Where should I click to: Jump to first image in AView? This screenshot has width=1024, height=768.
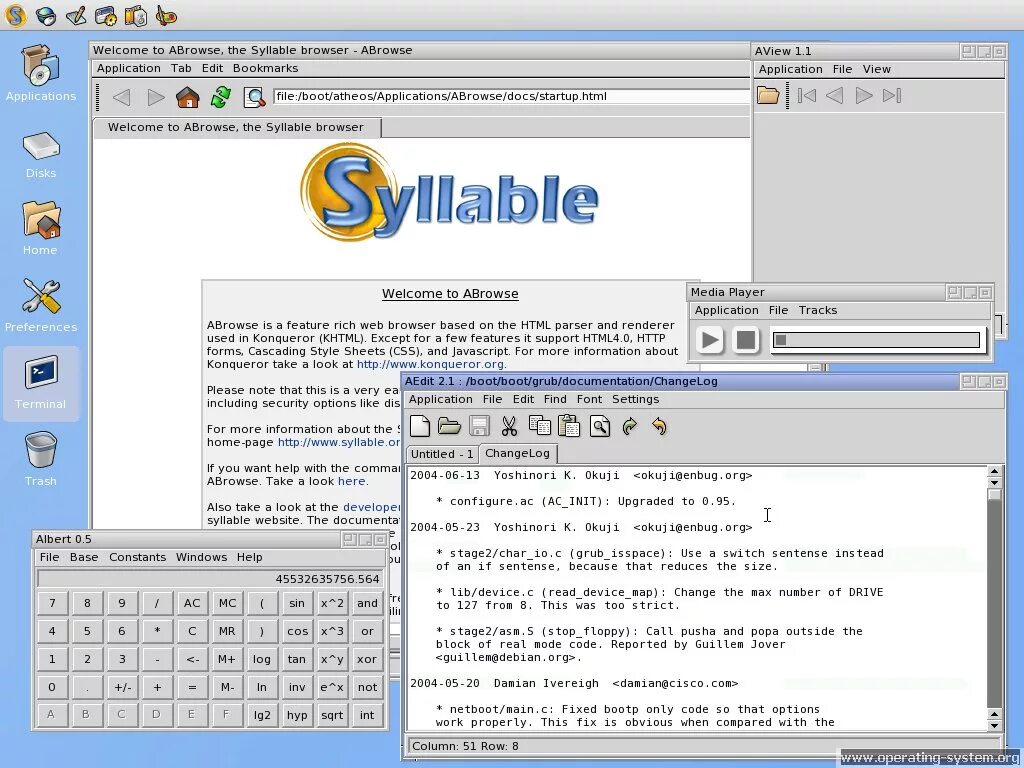(x=807, y=95)
